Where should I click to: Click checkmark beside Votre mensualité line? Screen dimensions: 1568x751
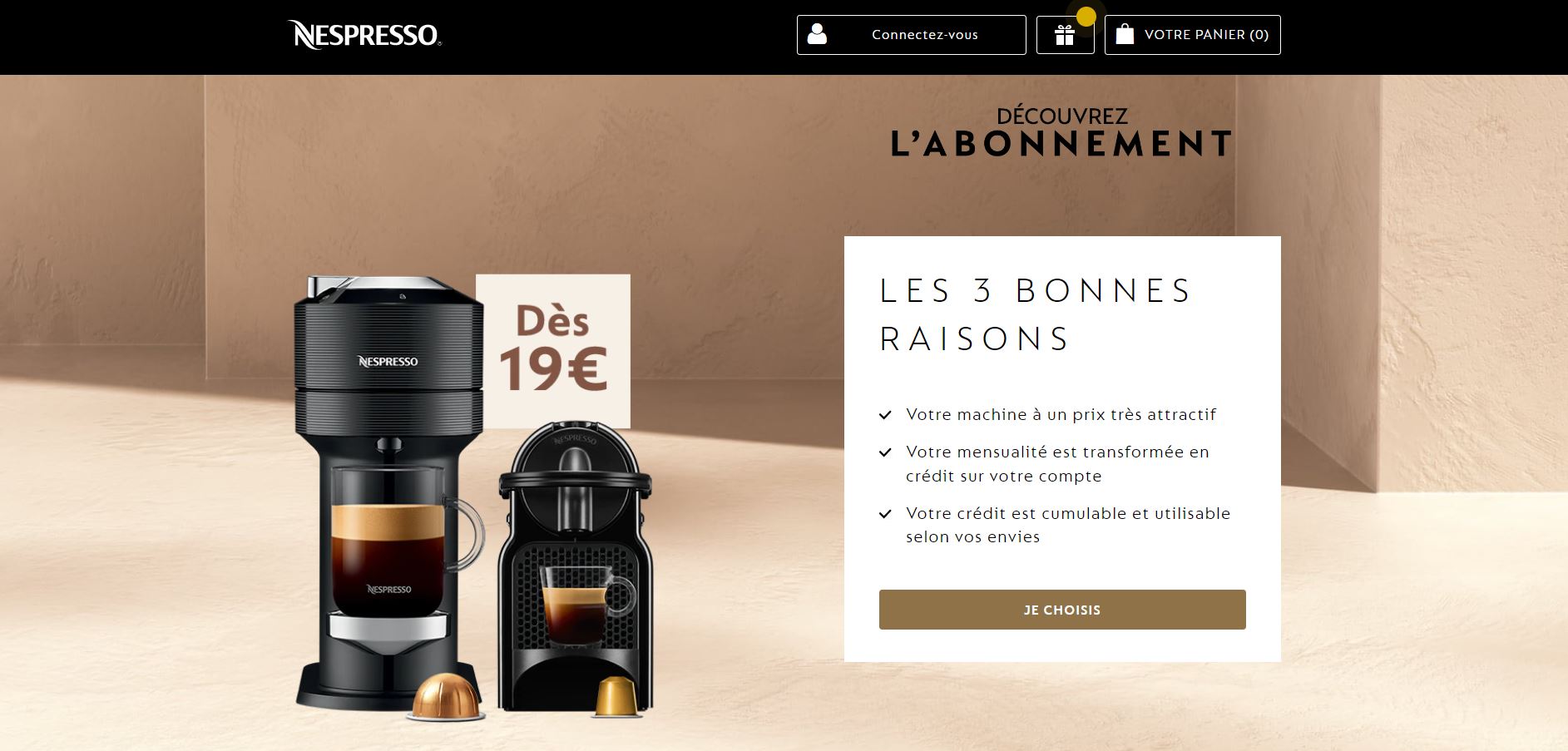885,452
